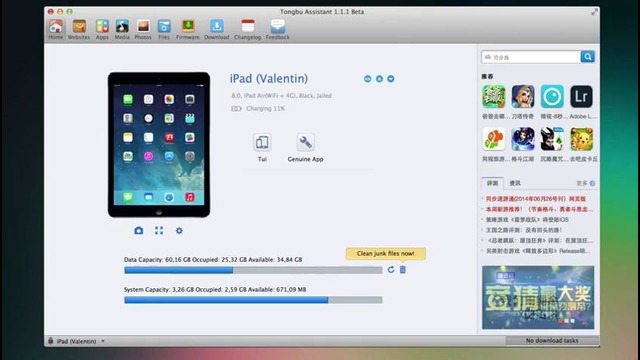
Task: Open the fighting game app with blue character
Action: [x=523, y=139]
